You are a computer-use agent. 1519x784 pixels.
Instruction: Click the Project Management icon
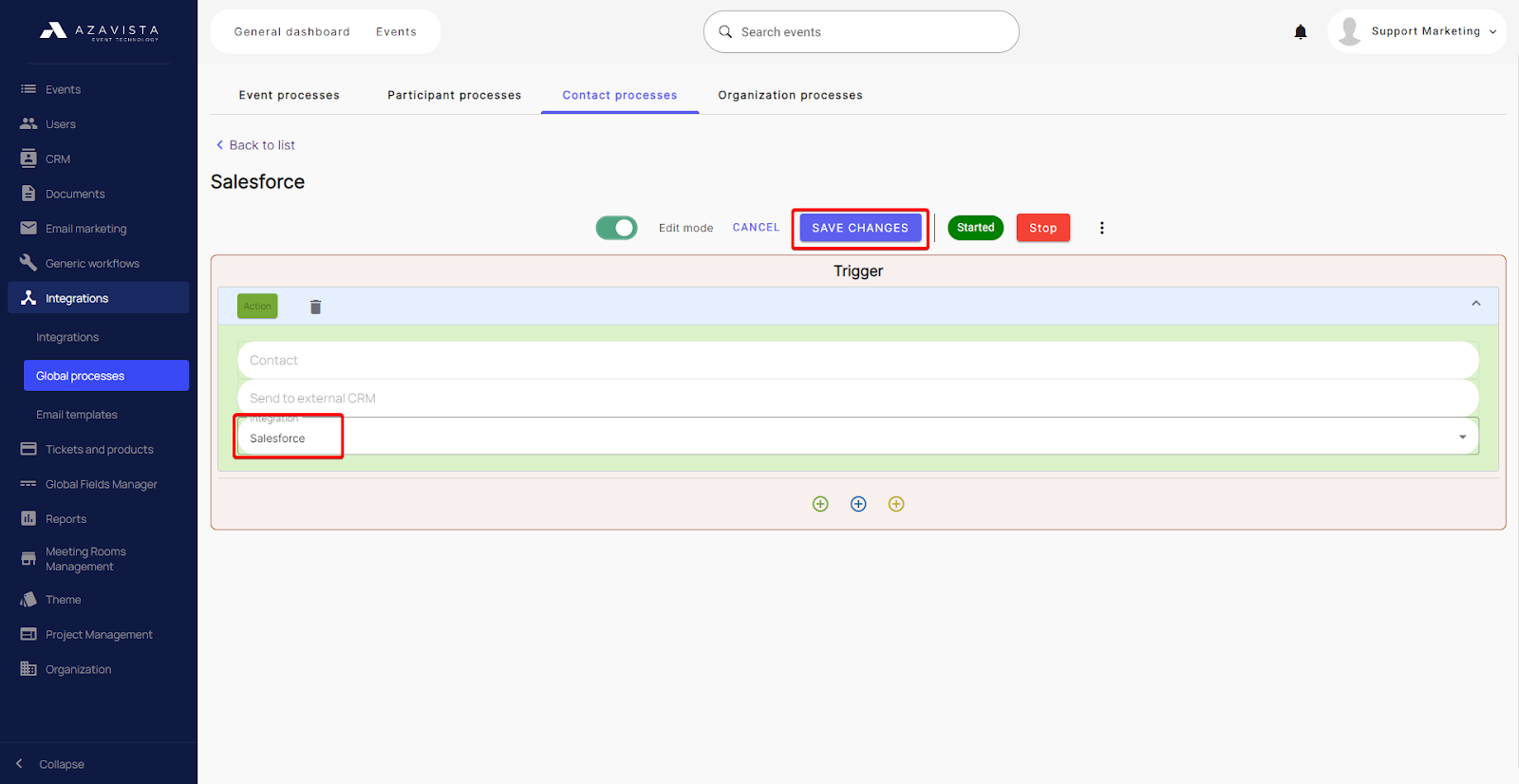28,634
